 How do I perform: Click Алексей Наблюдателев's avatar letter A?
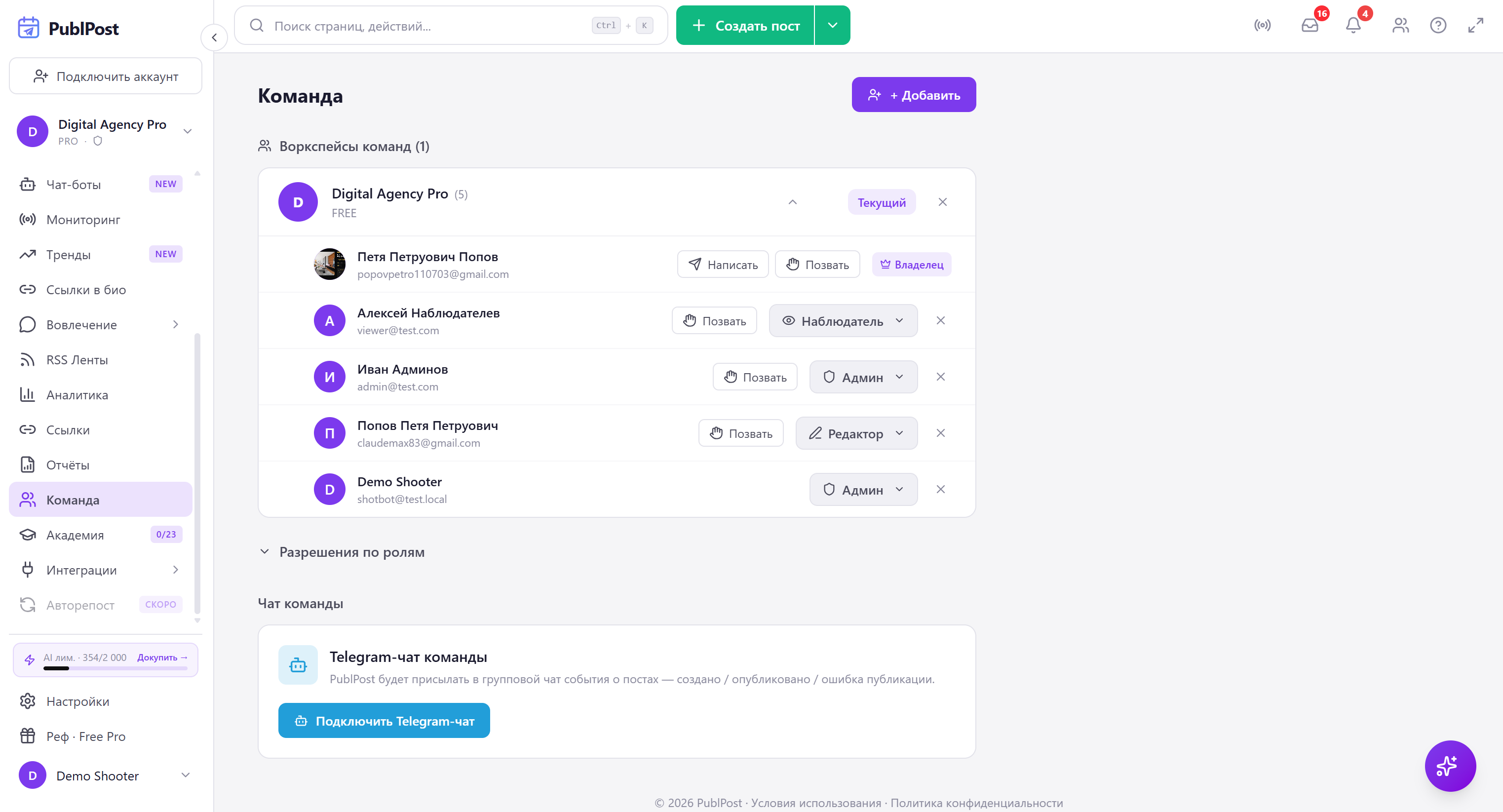[330, 320]
